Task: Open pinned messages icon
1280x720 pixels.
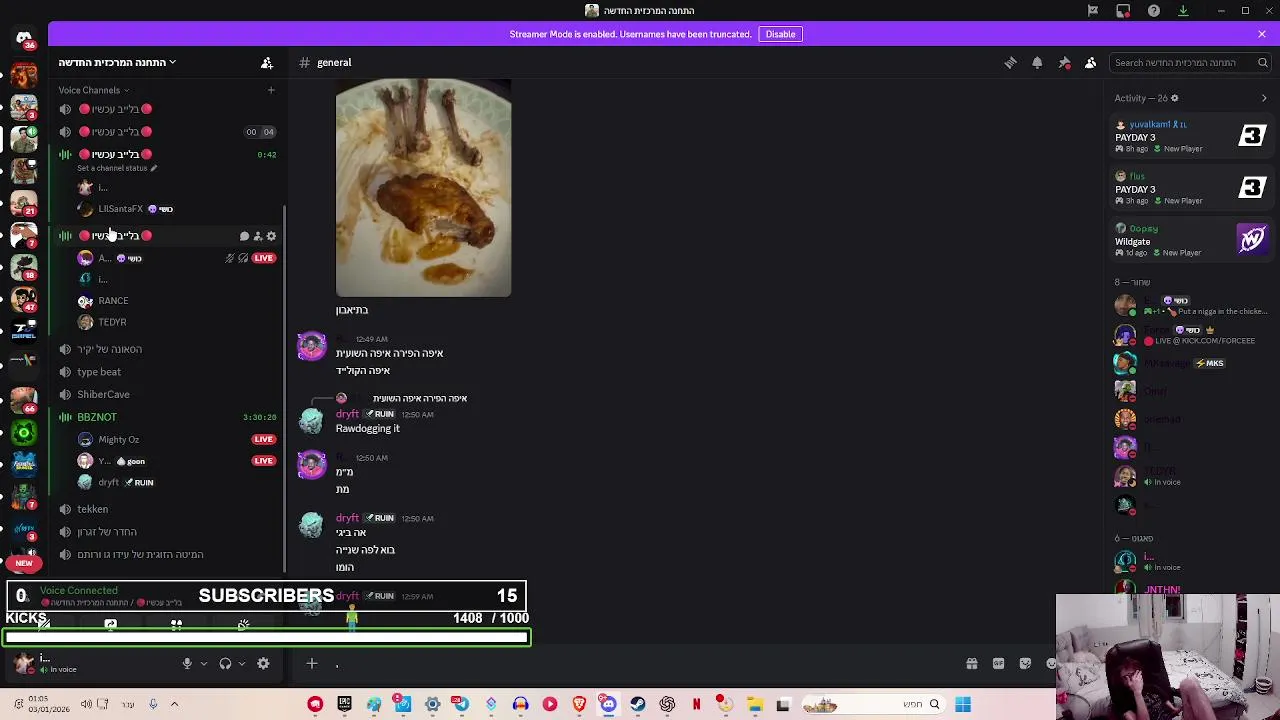Action: click(x=1064, y=62)
